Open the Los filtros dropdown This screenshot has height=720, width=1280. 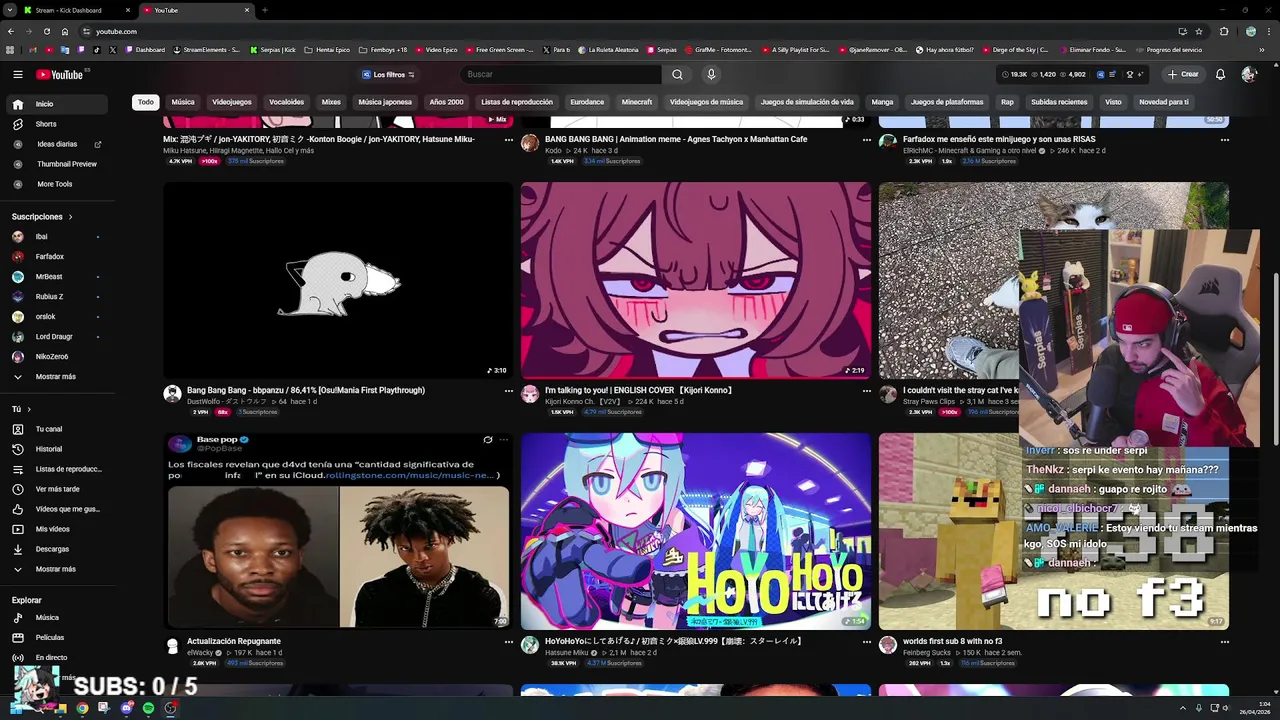coord(389,74)
